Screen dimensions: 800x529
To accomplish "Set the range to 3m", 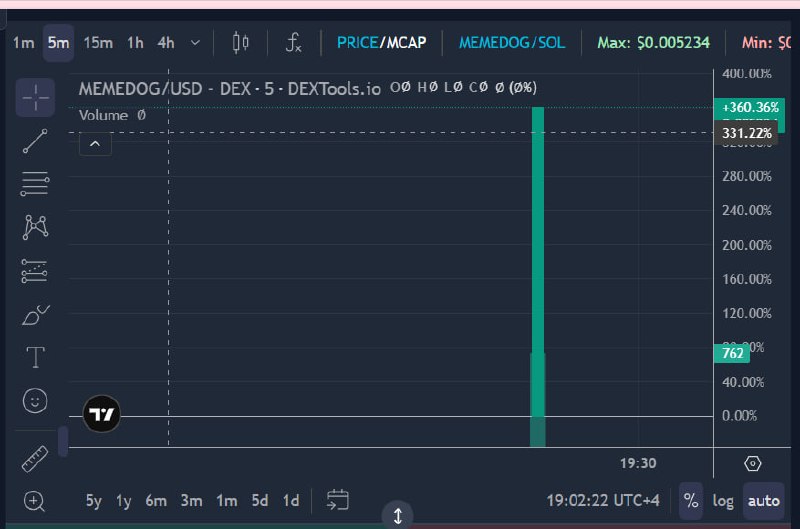I will [191, 500].
